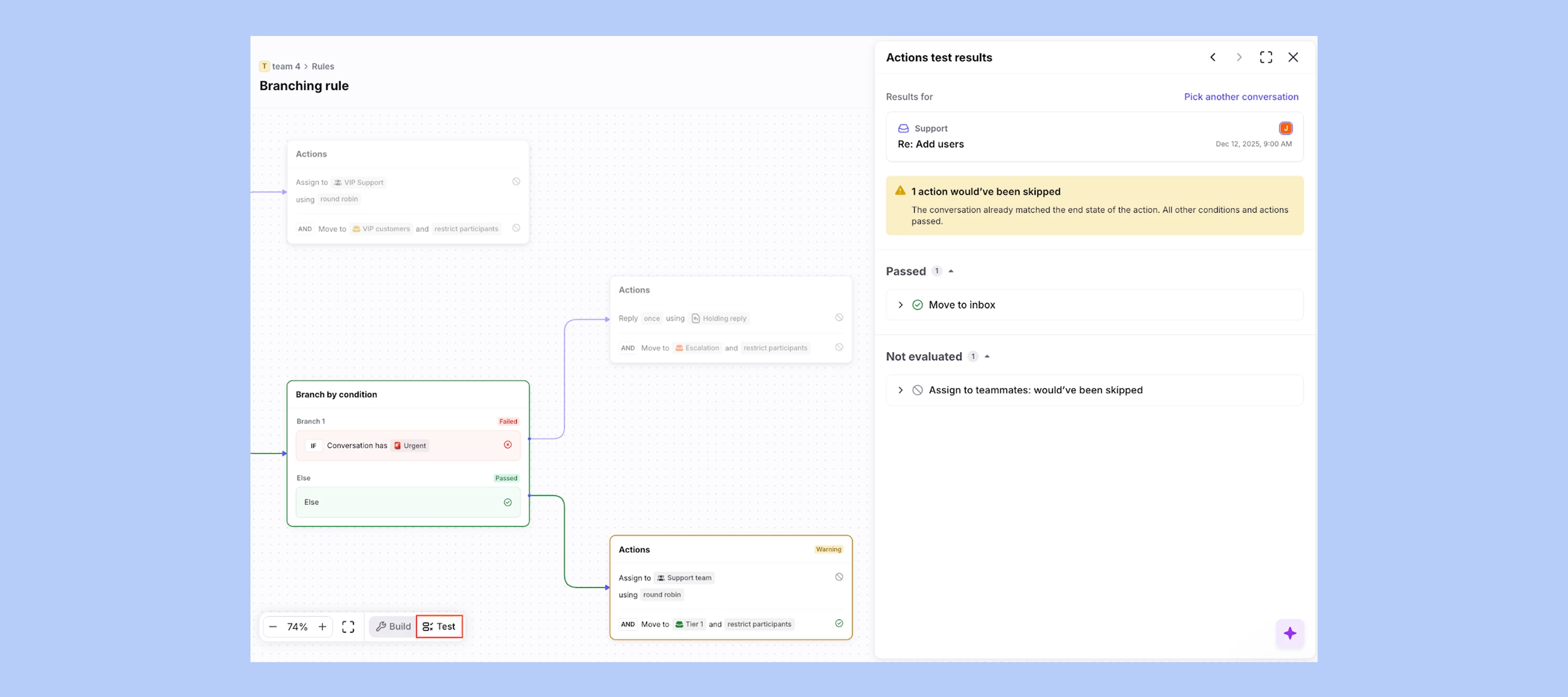The width and height of the screenshot is (1568, 697).
Task: Click the forward chevron in the results header
Action: coord(1239,57)
